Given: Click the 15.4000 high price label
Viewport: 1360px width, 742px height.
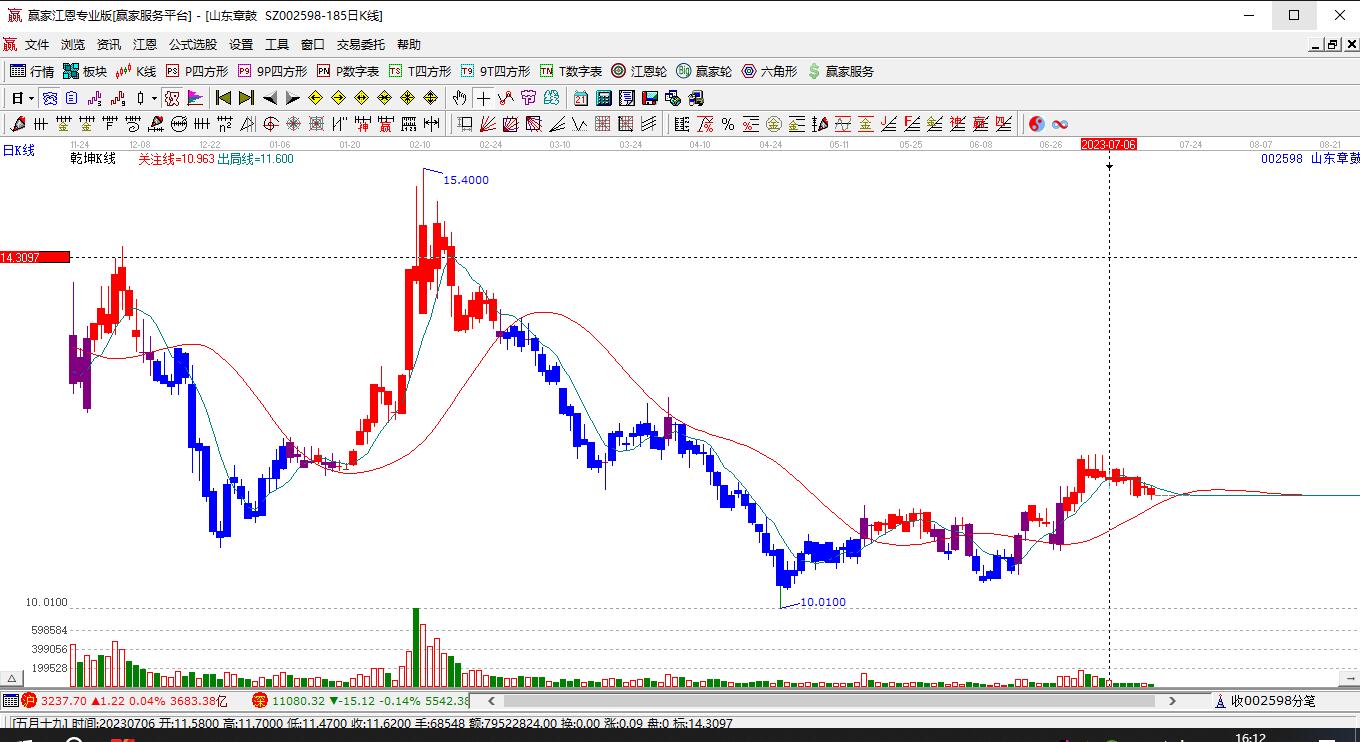Looking at the screenshot, I should [466, 180].
